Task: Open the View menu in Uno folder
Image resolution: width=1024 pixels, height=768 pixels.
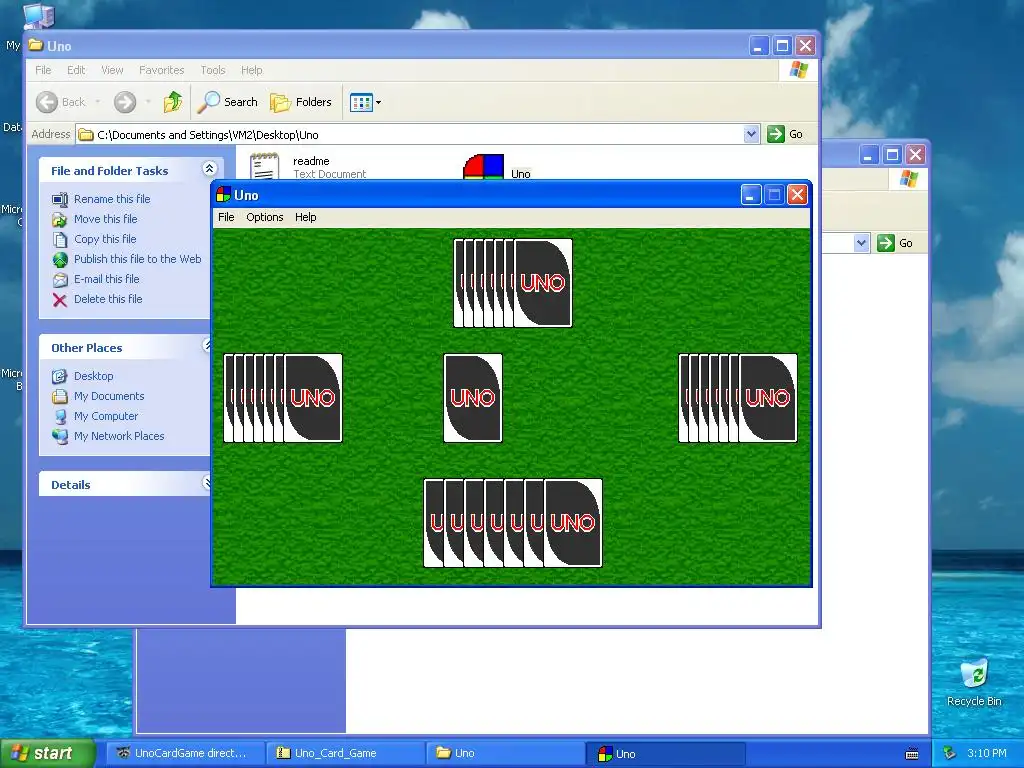Action: coord(112,70)
